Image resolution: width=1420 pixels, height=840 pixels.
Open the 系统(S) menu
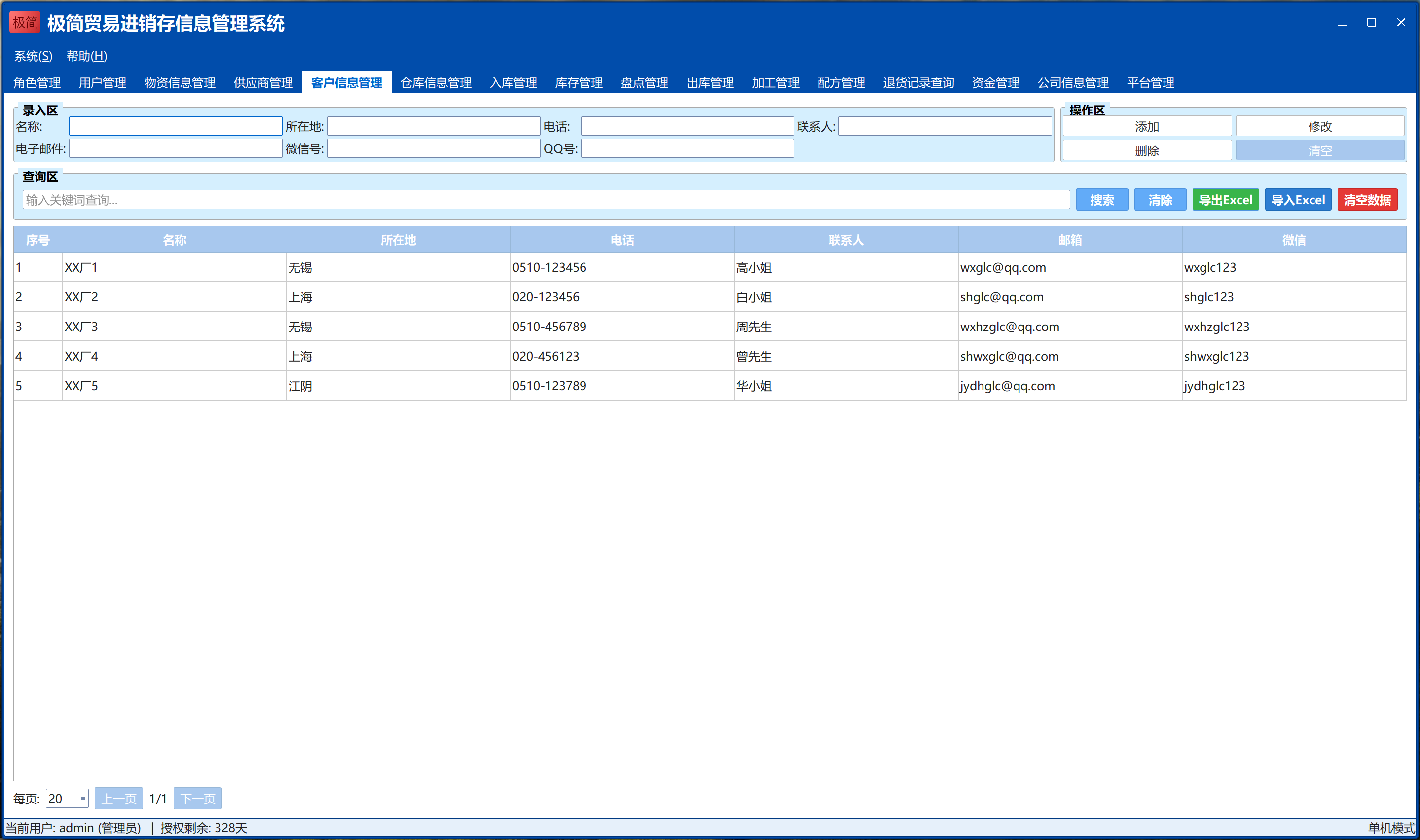[34, 56]
